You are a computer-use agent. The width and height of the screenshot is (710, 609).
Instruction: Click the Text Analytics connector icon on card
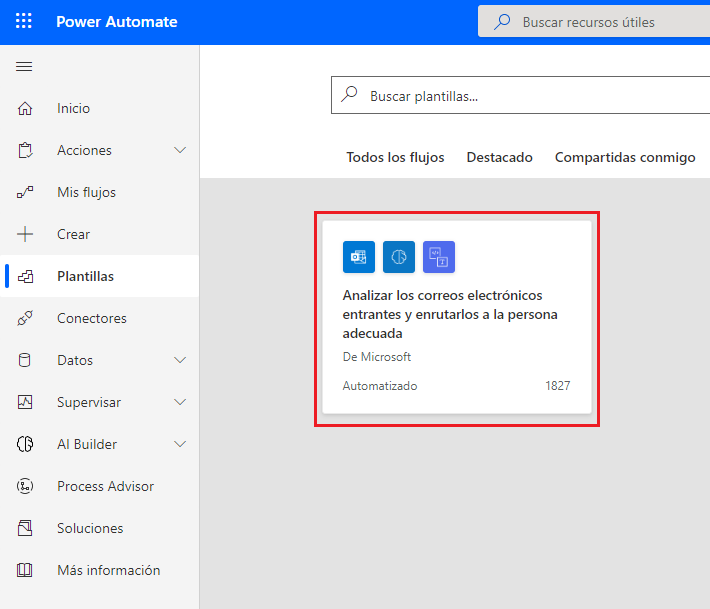coord(439,257)
